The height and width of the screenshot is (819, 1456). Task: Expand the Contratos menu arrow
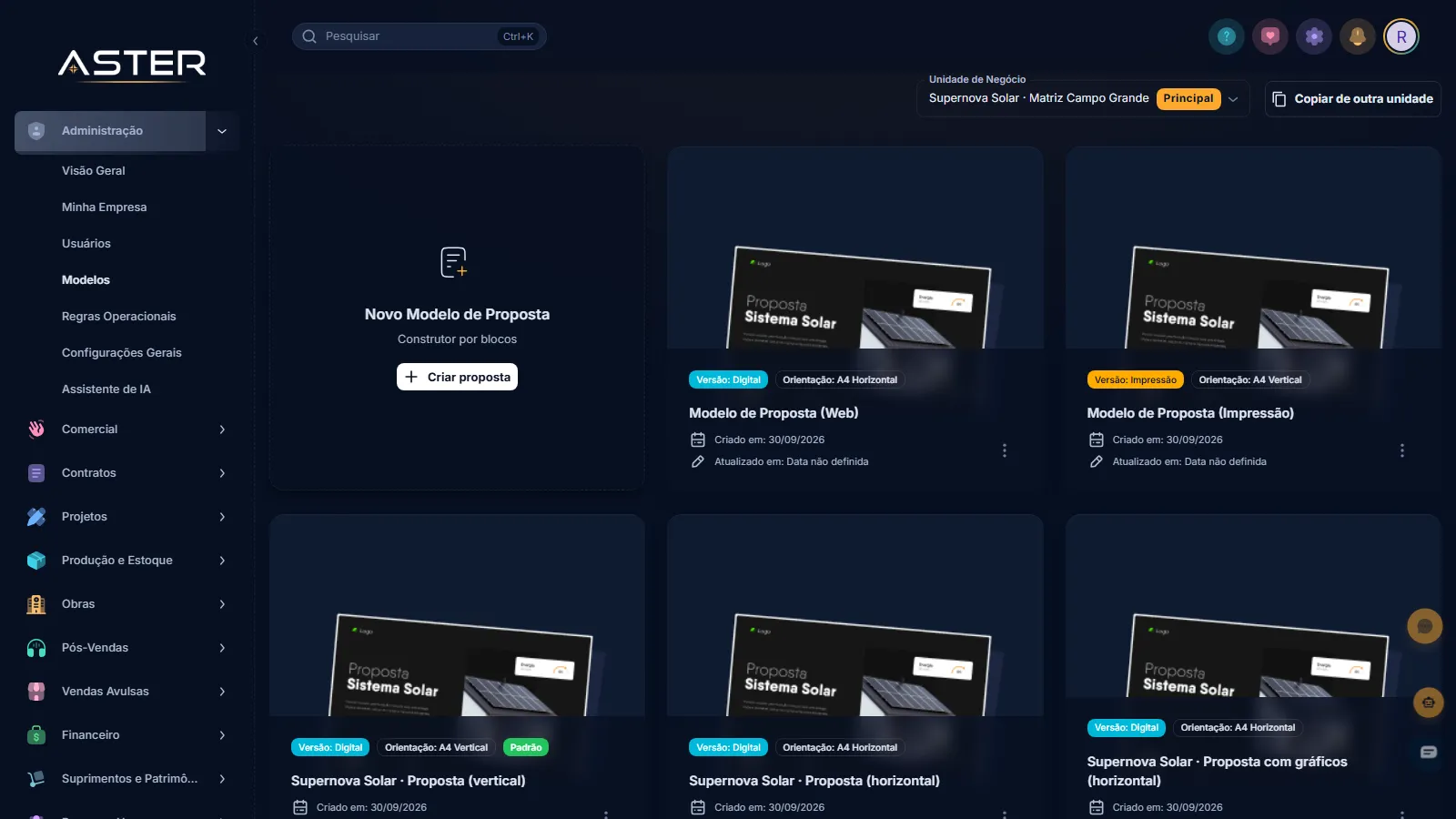coord(222,473)
